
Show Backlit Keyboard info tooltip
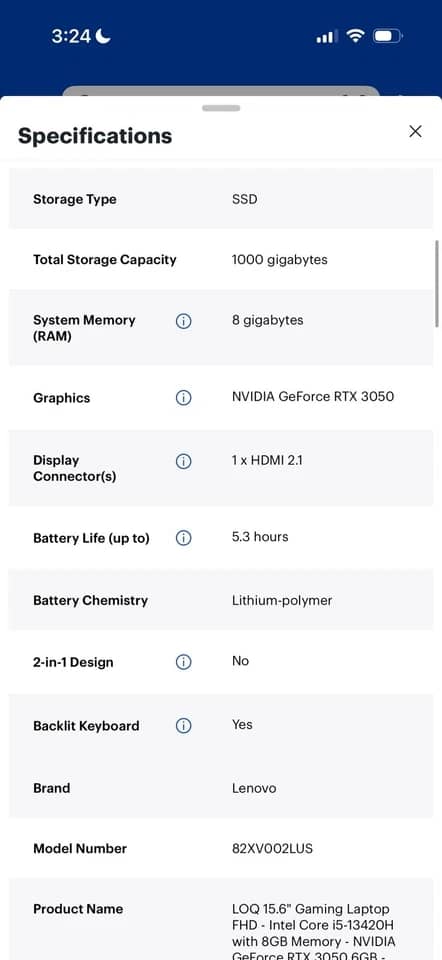(183, 726)
